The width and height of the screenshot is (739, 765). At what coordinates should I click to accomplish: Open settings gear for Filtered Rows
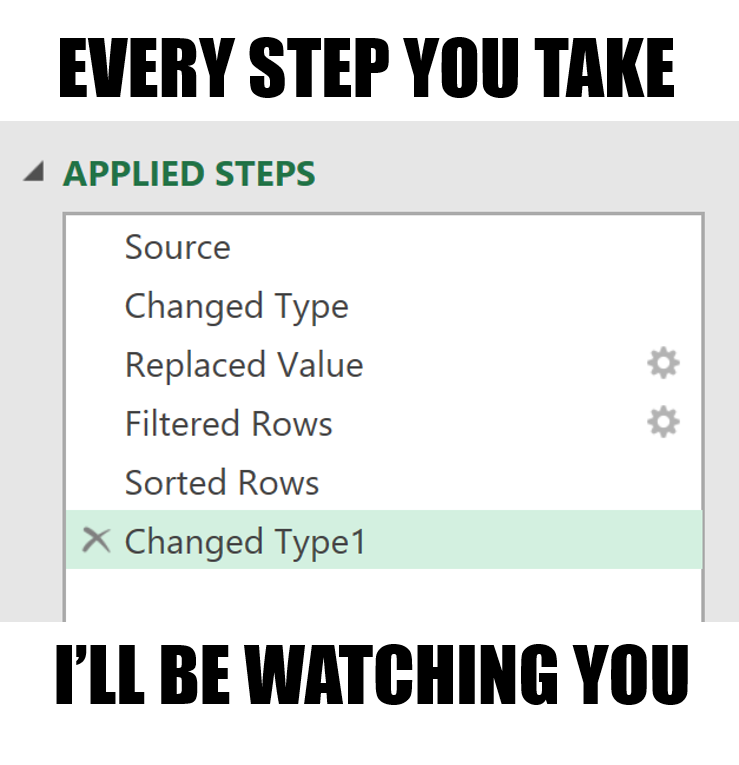point(663,423)
